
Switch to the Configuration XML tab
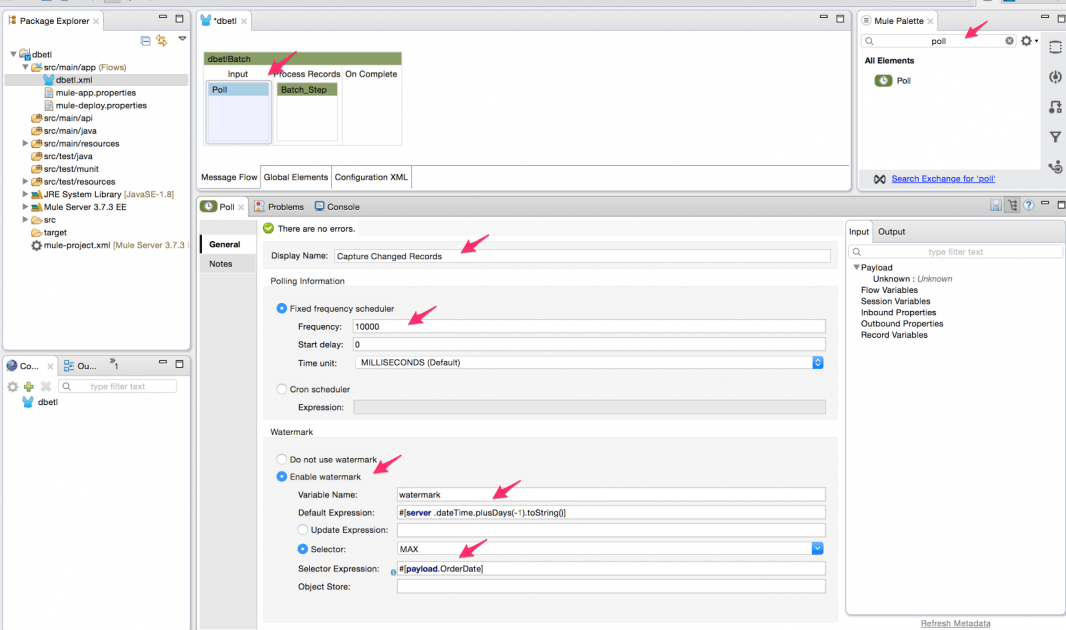(370, 177)
